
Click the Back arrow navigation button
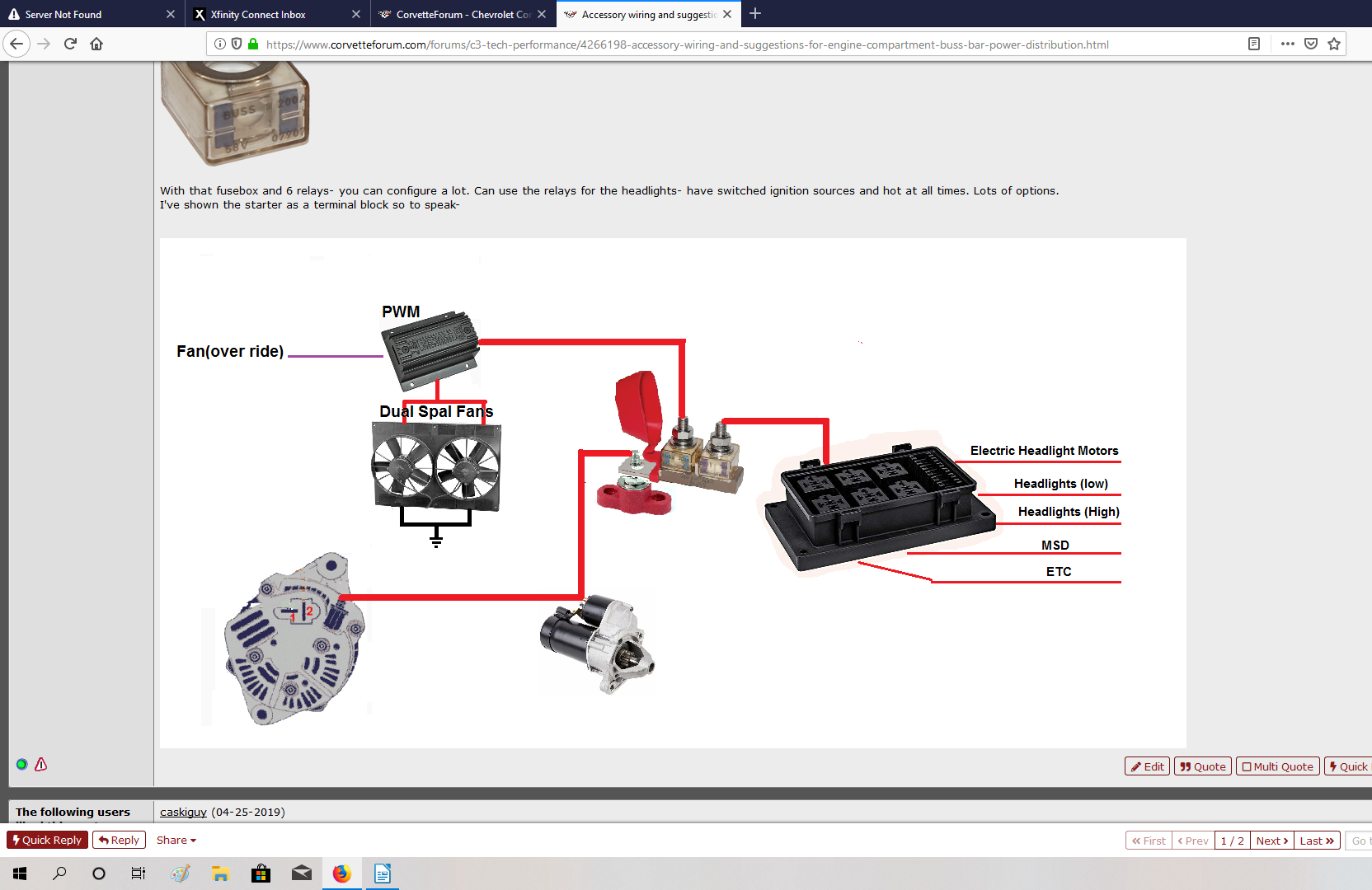pos(16,44)
